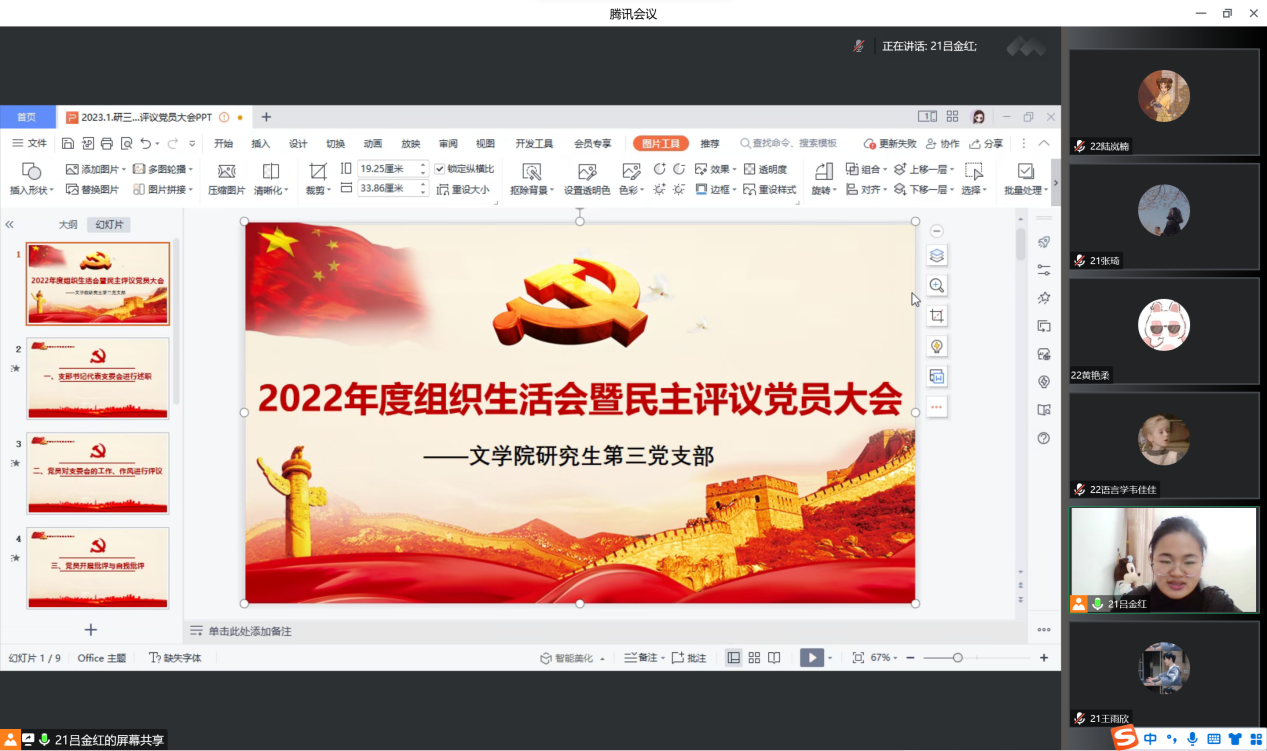Click the Insert Shape icon

coord(31,171)
